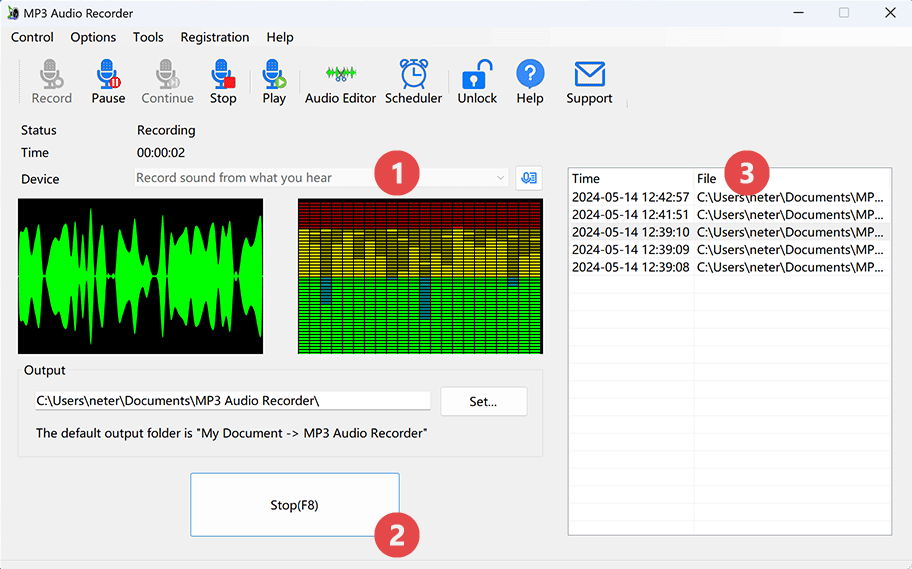912x569 pixels.
Task: Open the Help menu
Action: click(280, 37)
